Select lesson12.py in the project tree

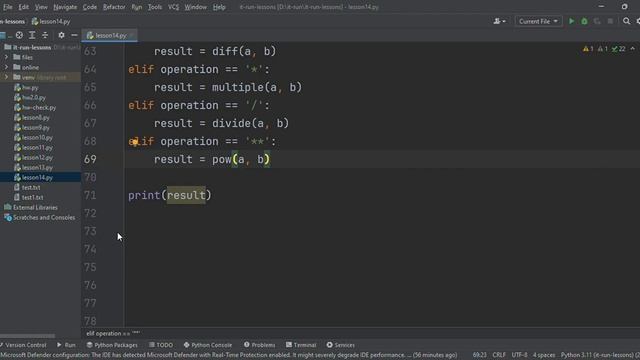pos(33,158)
